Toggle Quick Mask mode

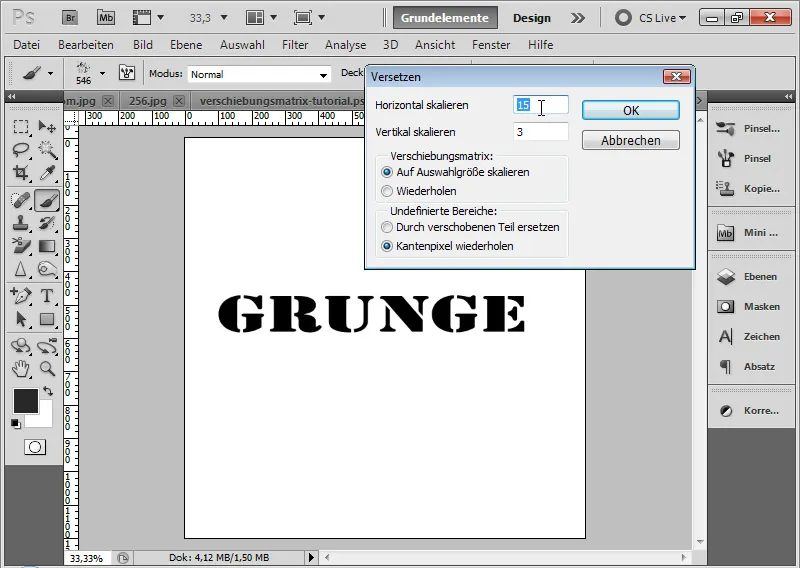point(35,447)
